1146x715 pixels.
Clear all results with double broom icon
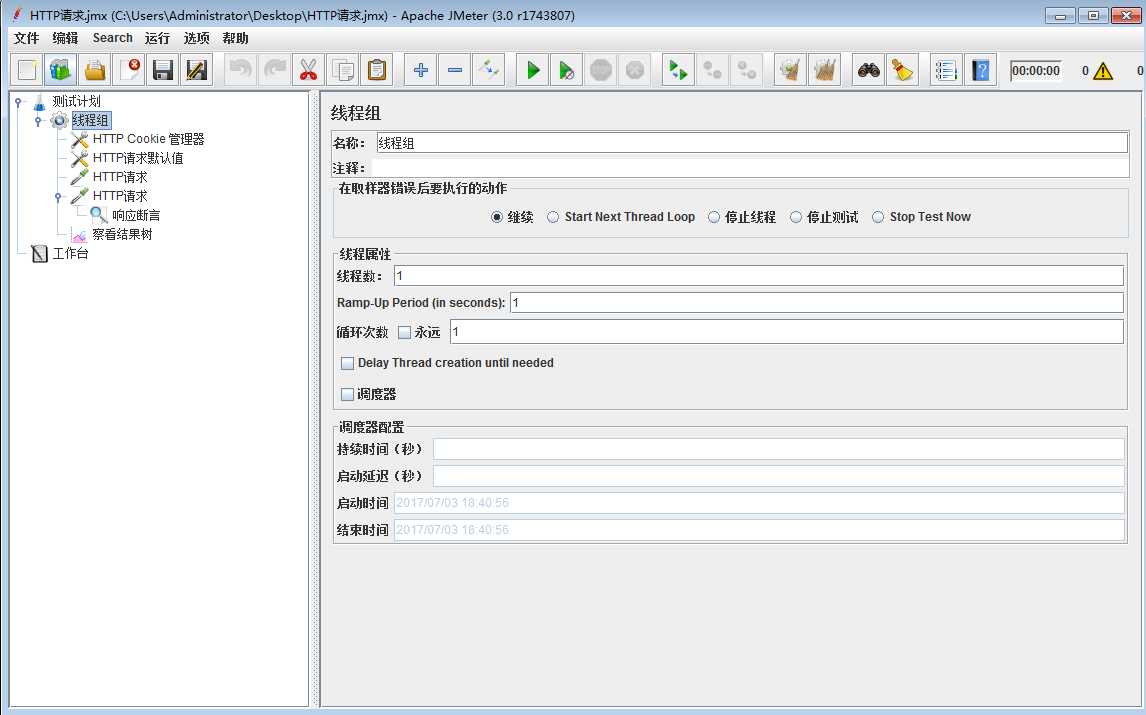(824, 70)
